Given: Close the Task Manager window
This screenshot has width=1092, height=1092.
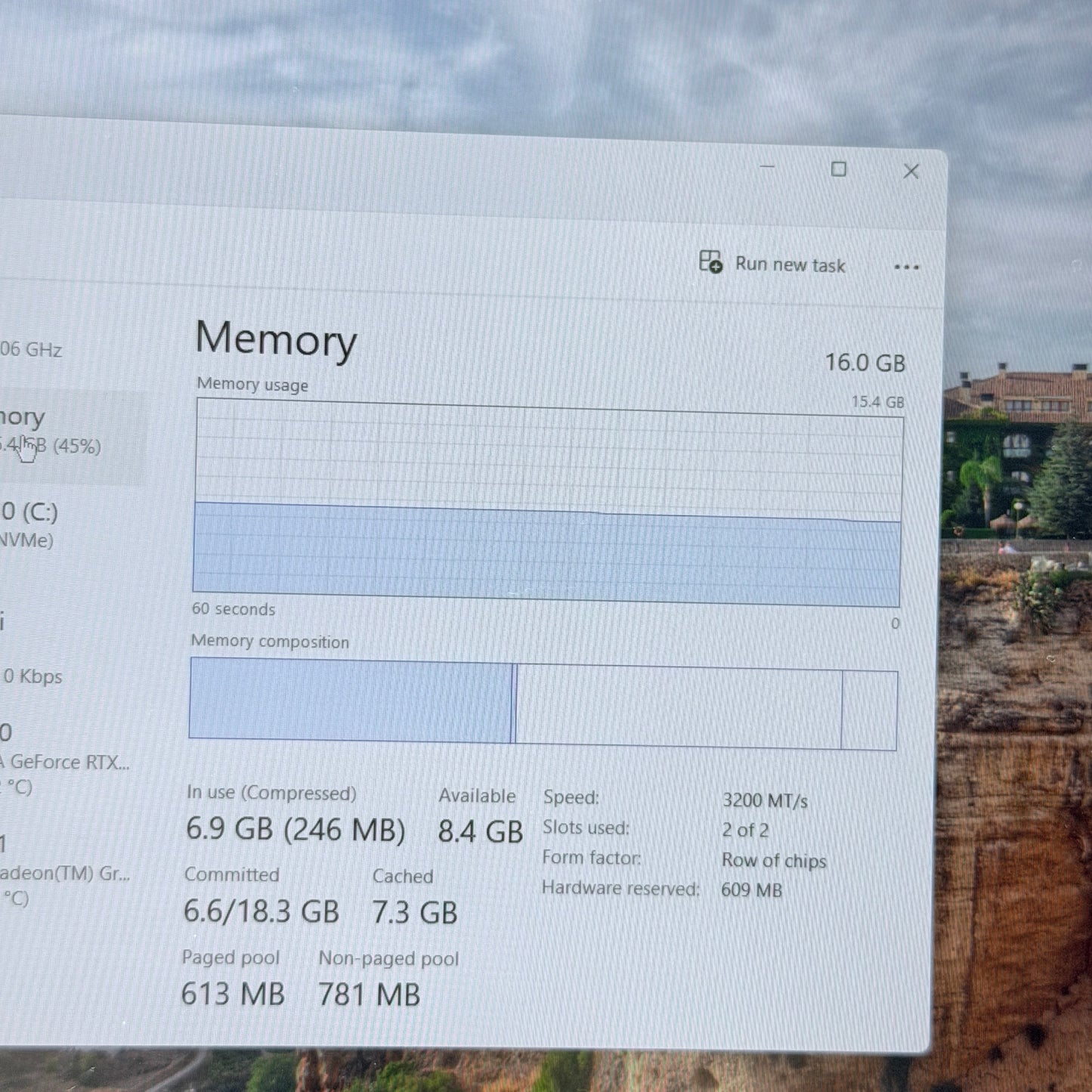Looking at the screenshot, I should tap(911, 172).
